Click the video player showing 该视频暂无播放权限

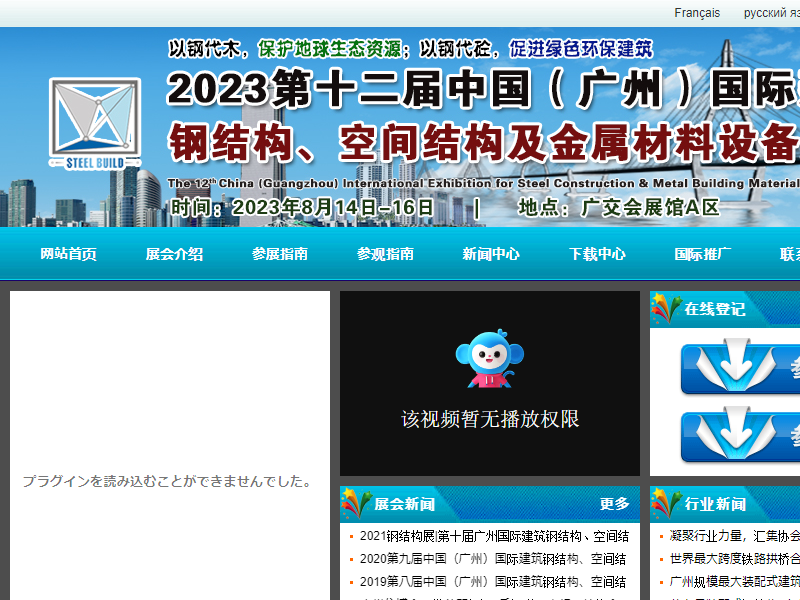coord(490,383)
